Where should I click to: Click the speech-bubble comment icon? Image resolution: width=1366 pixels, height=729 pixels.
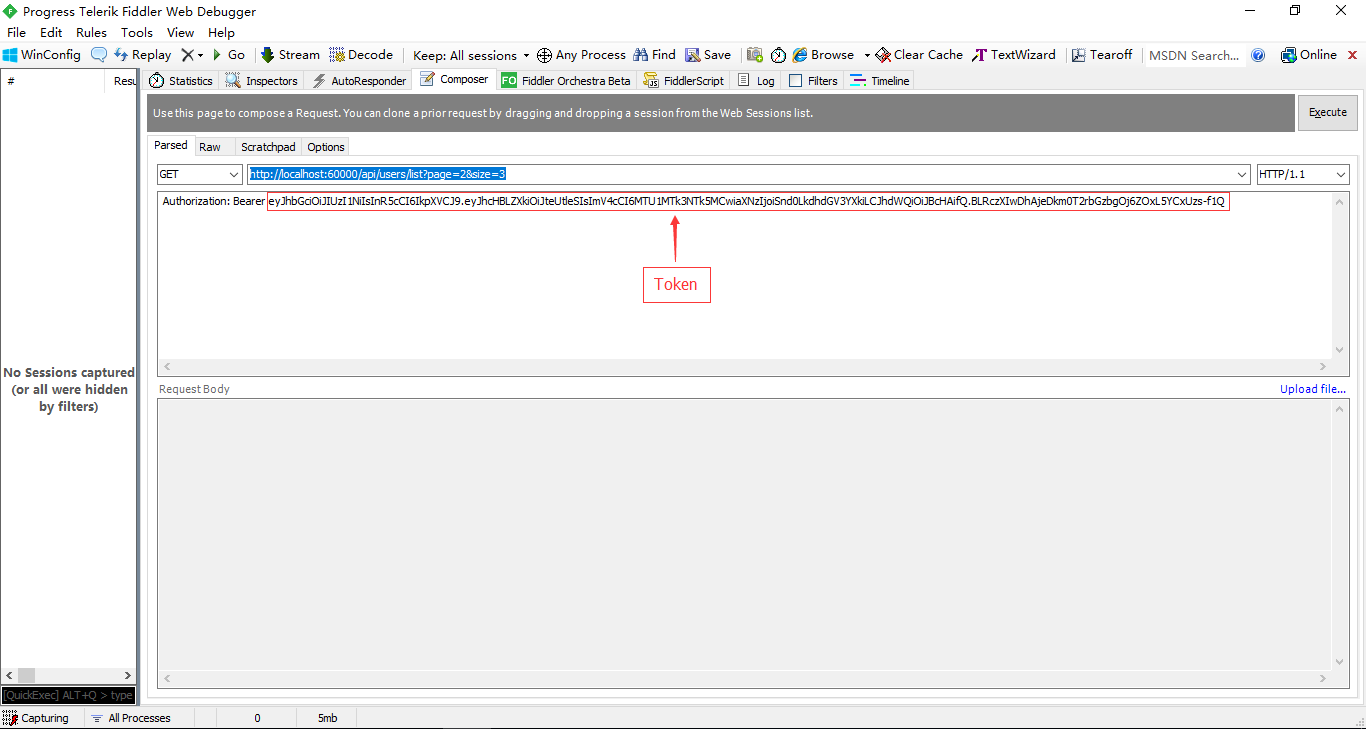pos(99,55)
